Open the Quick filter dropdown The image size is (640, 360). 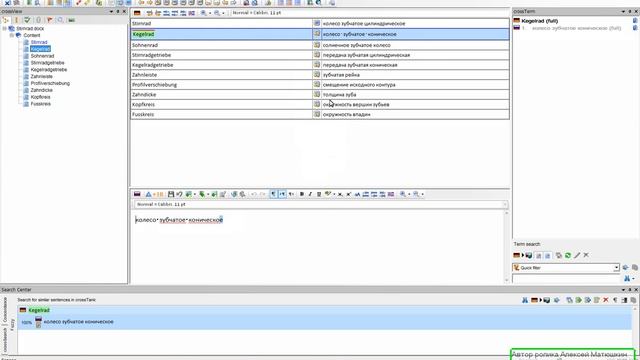[x=616, y=268]
